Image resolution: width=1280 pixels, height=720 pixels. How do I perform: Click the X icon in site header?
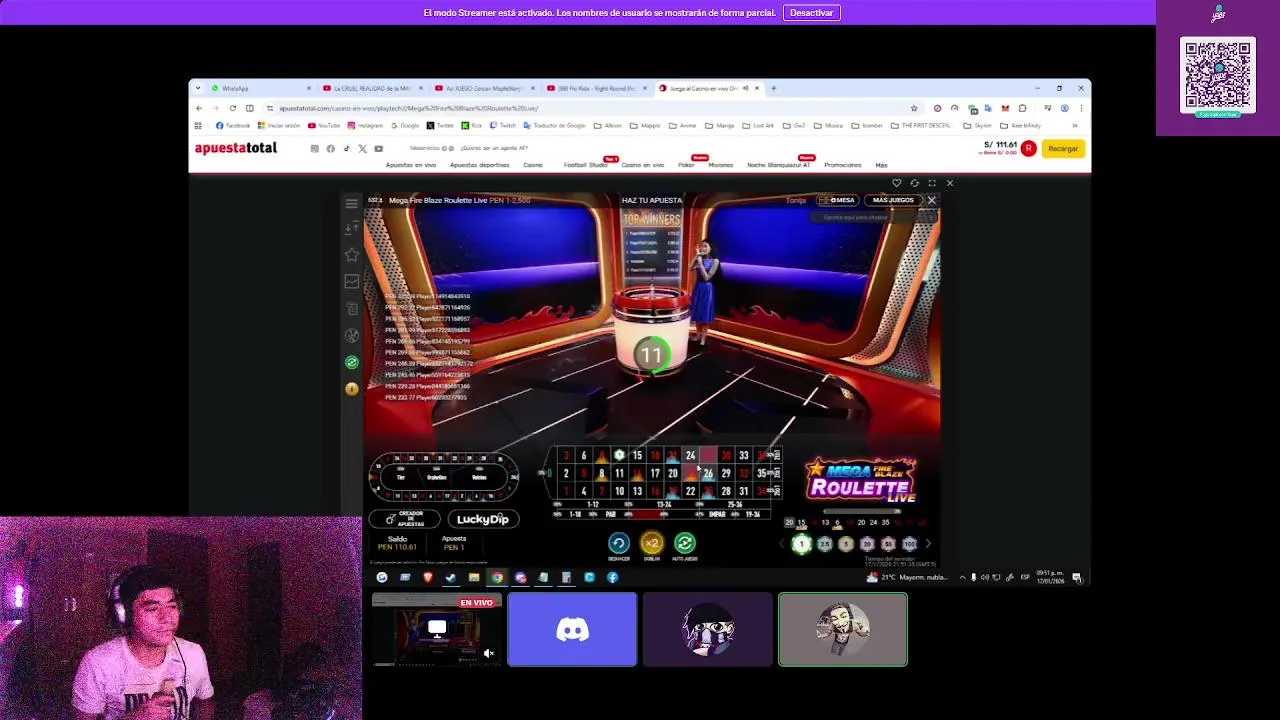click(x=362, y=149)
